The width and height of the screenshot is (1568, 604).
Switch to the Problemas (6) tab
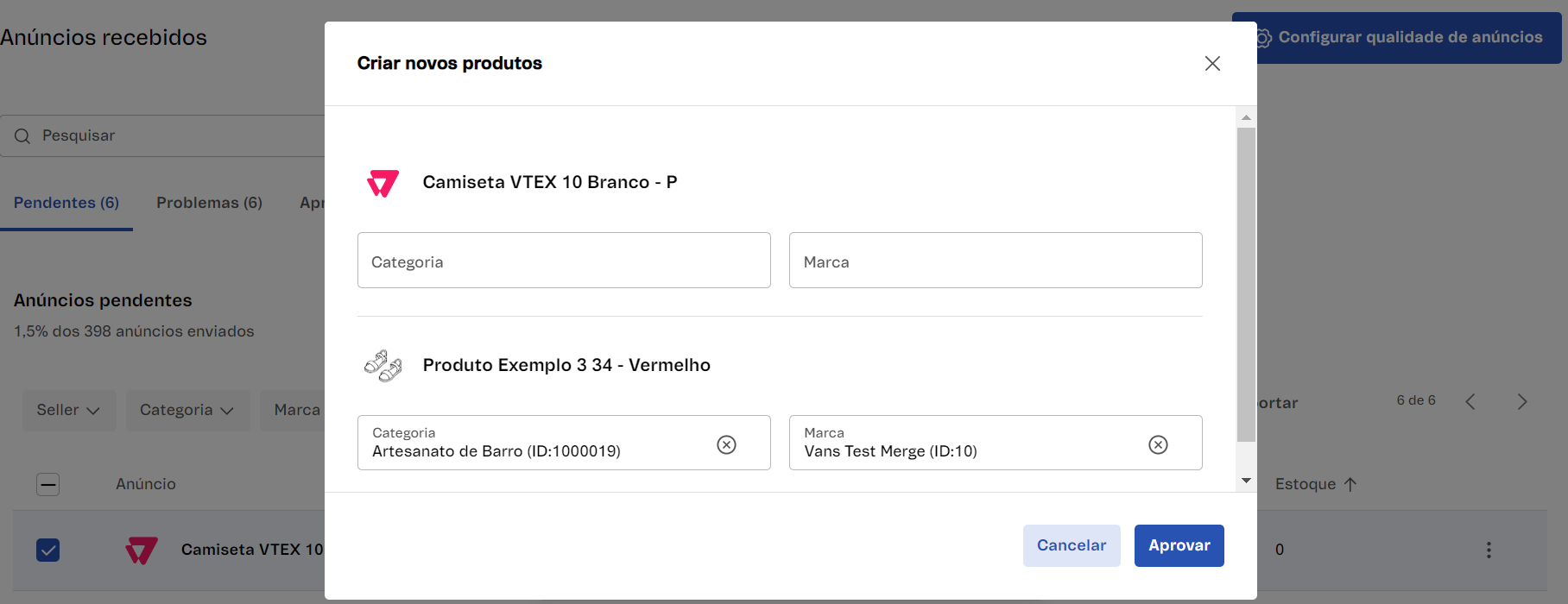(209, 202)
